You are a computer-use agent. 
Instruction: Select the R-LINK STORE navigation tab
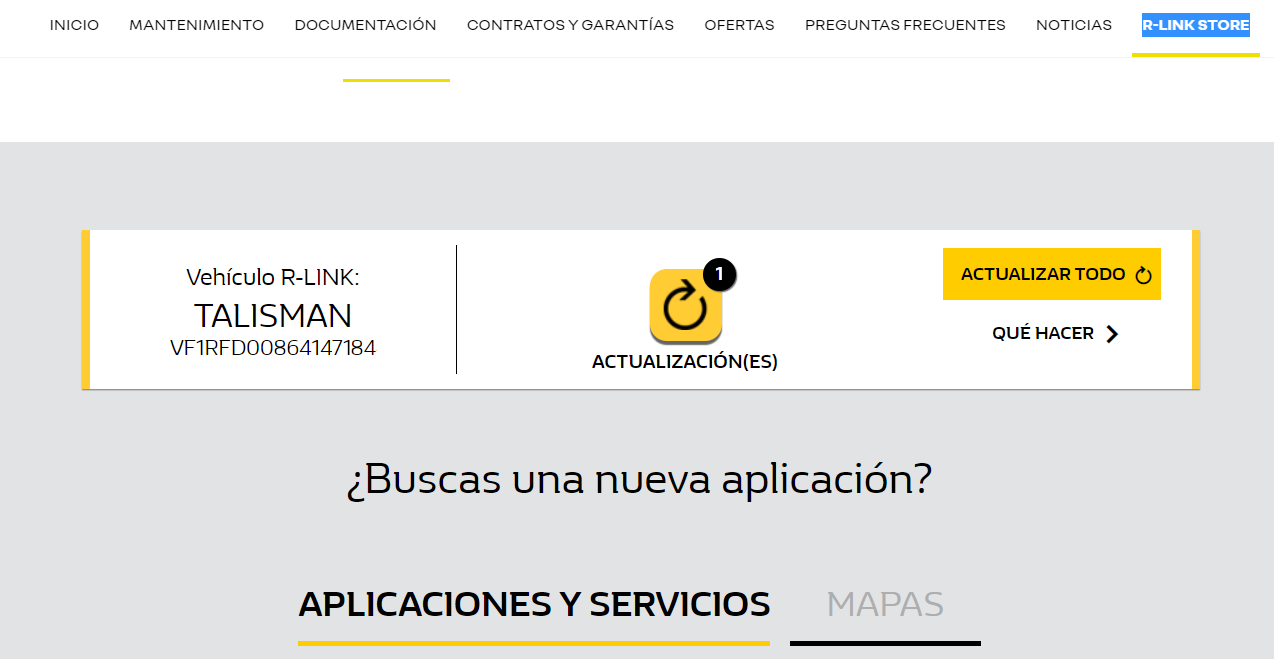point(1196,25)
